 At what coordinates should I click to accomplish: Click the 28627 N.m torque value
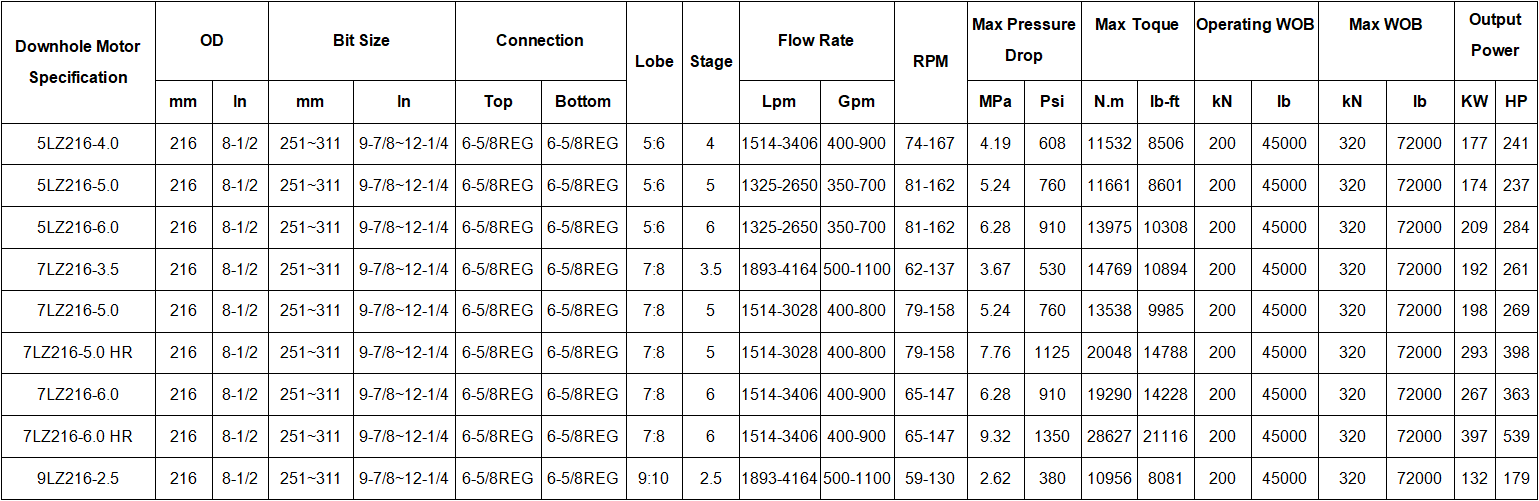coord(1109,436)
